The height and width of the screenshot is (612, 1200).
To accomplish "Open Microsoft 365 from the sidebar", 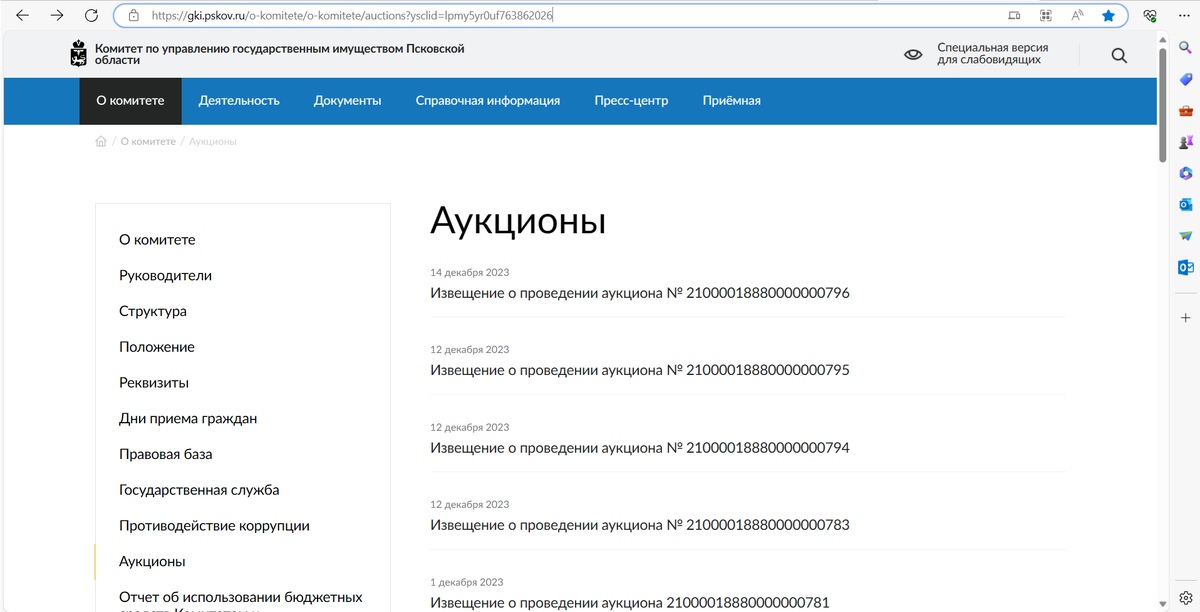I will [x=1185, y=172].
